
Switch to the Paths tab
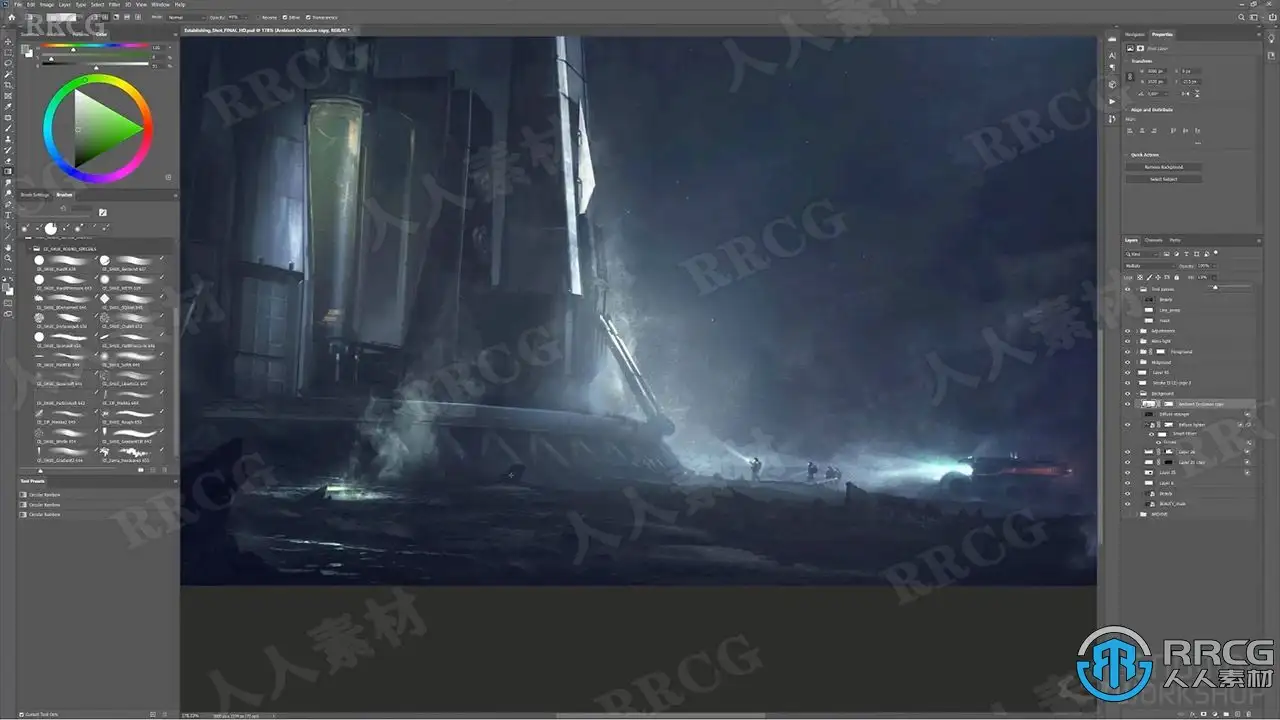pyautogui.click(x=1175, y=240)
